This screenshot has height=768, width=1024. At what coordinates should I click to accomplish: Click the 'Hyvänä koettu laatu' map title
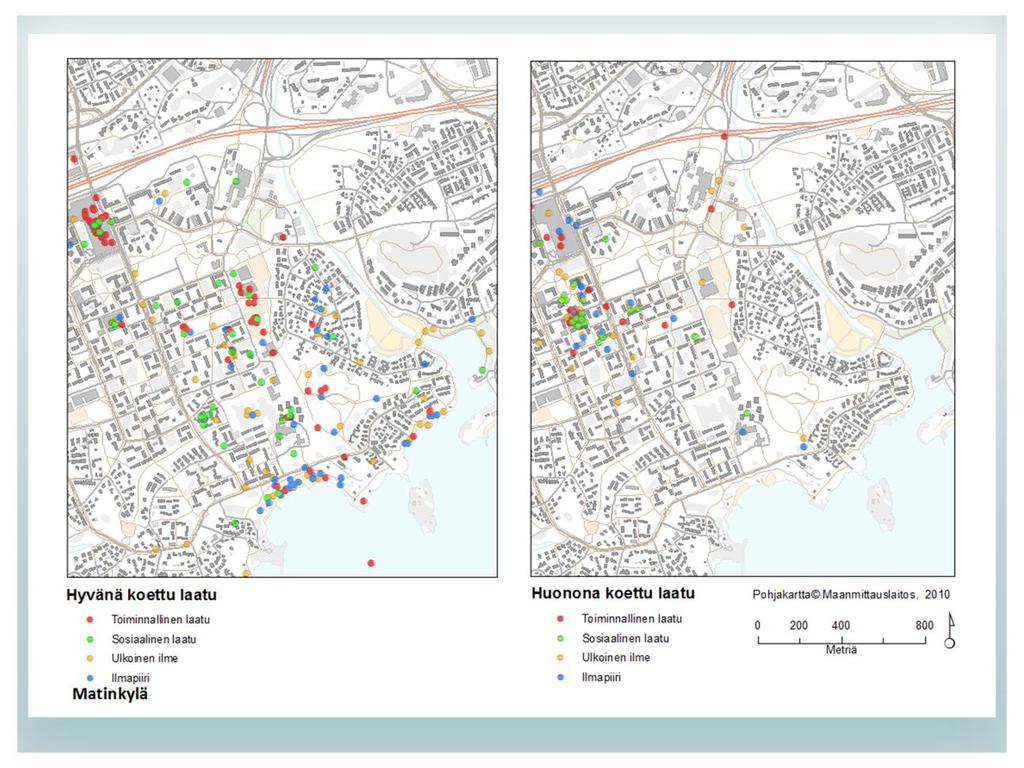pos(141,595)
